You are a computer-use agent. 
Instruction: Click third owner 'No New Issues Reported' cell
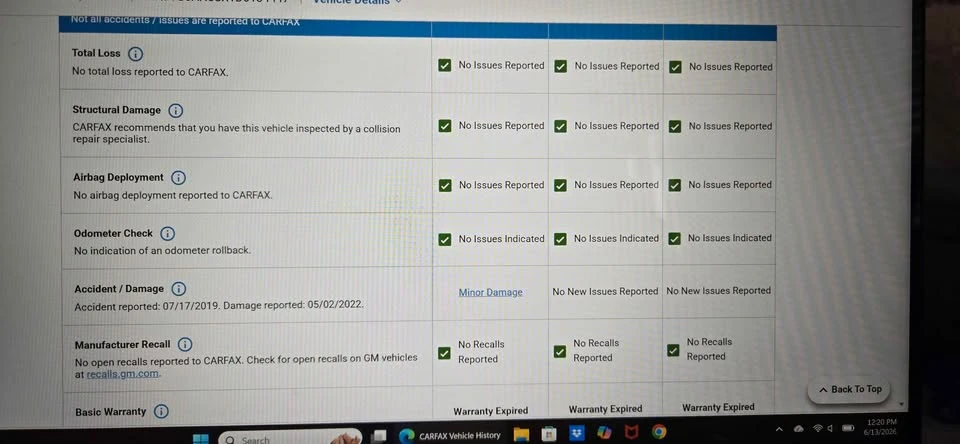coord(719,291)
